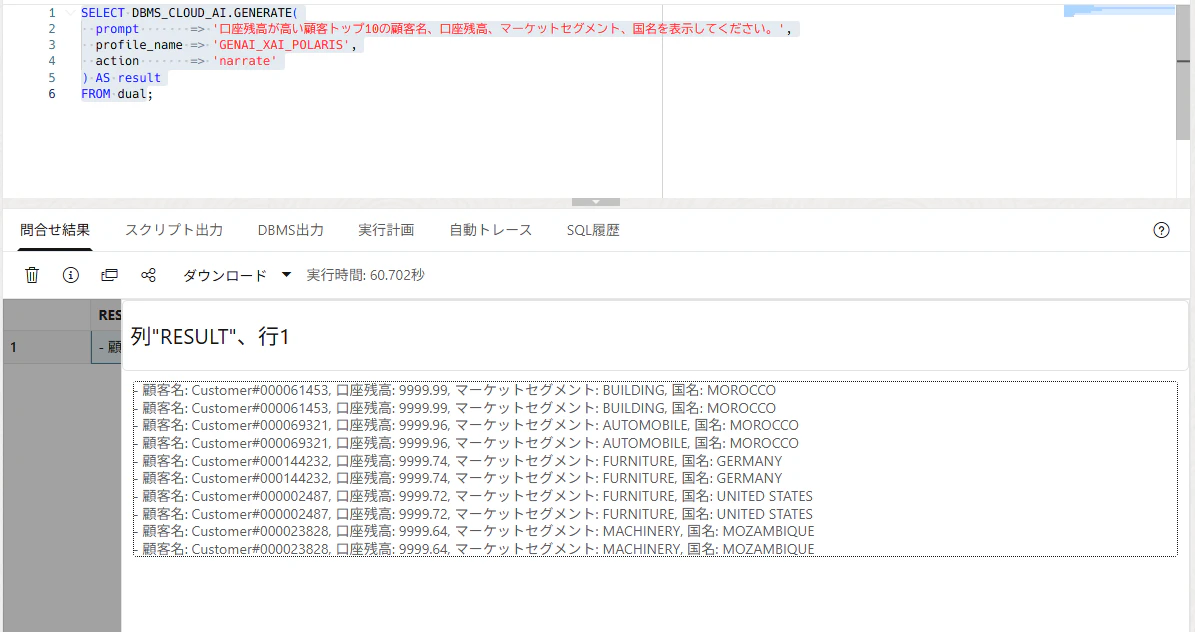
Task: Click the ダウンロード button
Action: coord(225,275)
